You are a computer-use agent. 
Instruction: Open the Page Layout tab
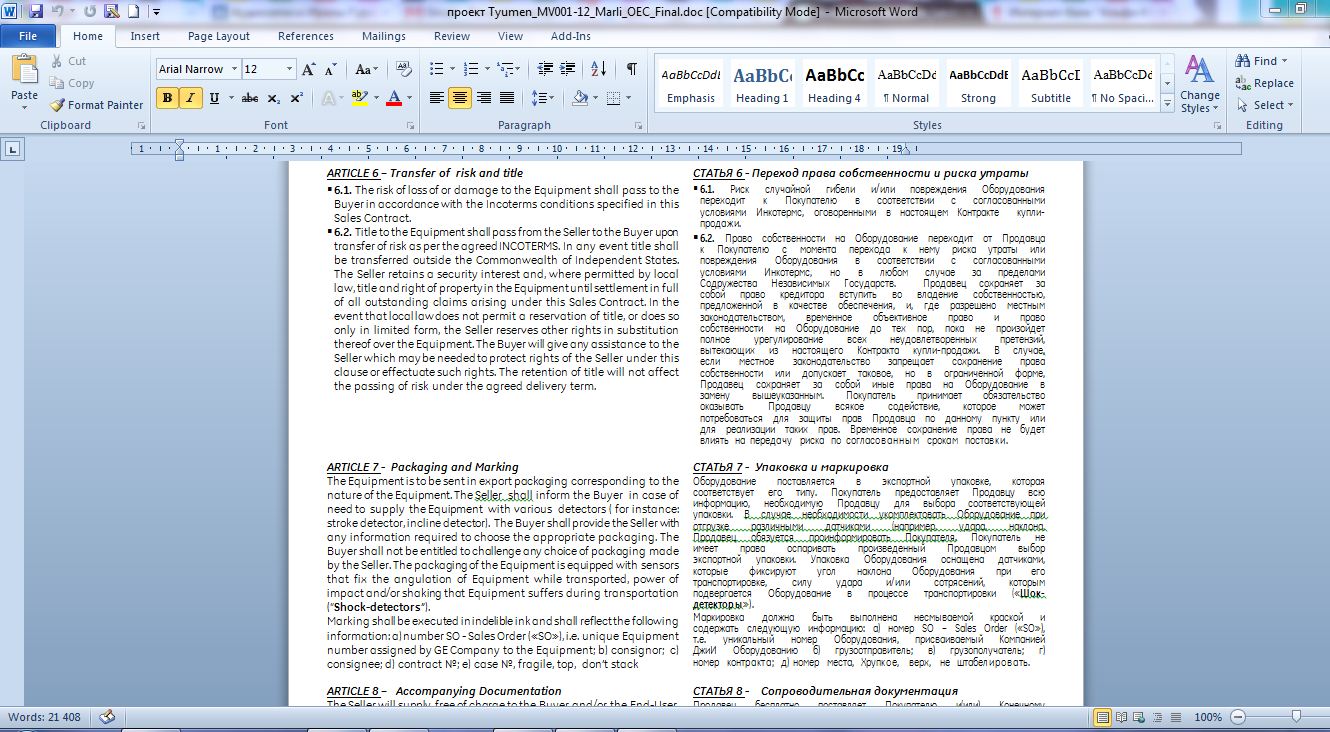tap(219, 36)
